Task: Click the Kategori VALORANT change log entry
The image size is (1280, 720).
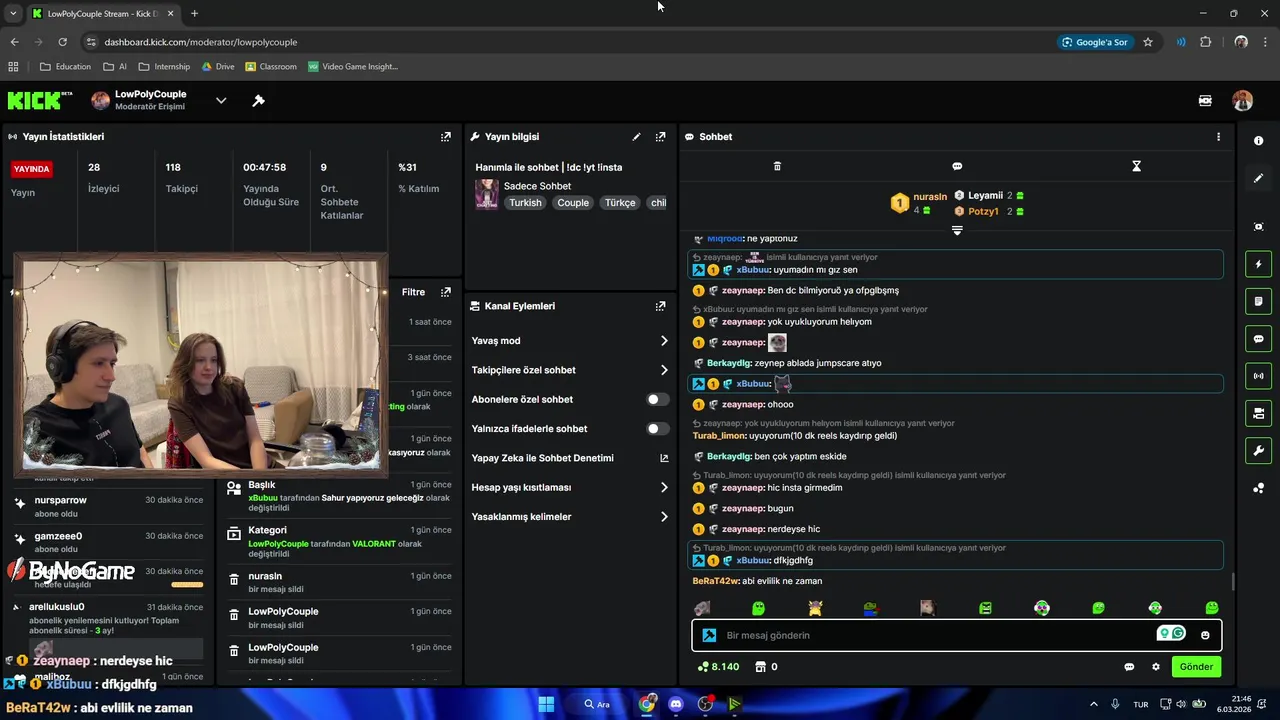Action: (338, 542)
